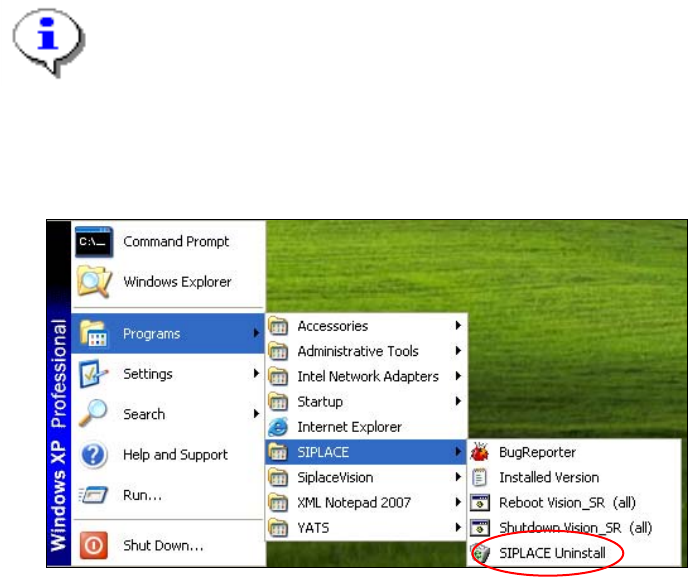The width and height of the screenshot is (688, 577).
Task: Click the Internet Explorer 'e' icon
Action: 278,427
